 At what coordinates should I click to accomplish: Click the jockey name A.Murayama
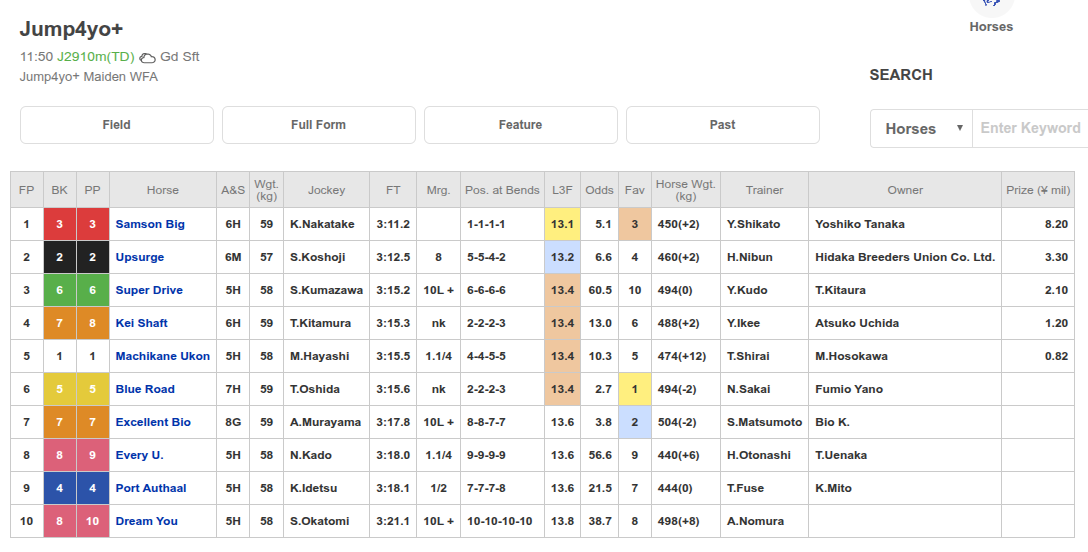click(325, 422)
